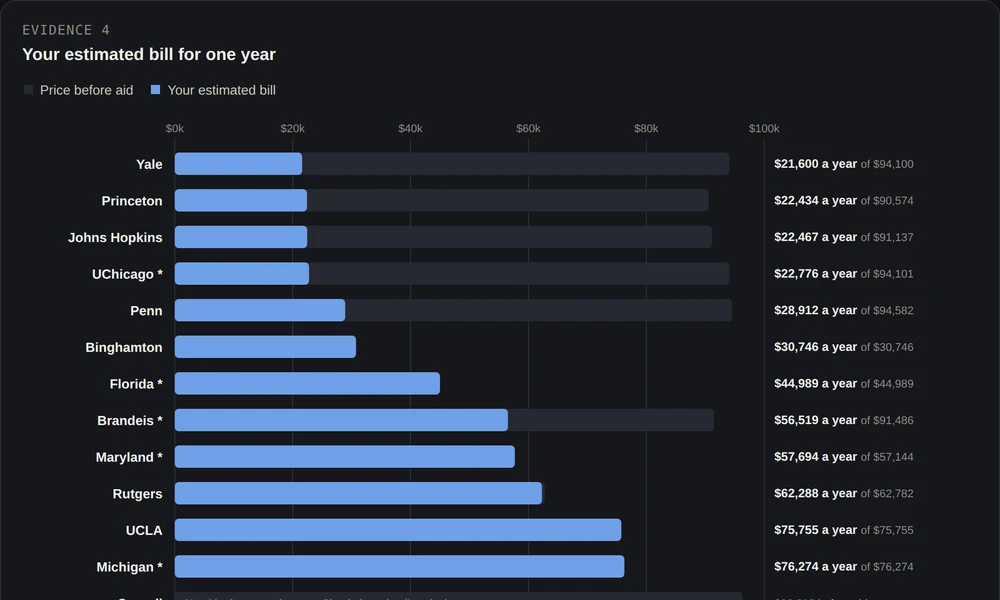
Task: Click Binghamton's blue estimated bill bar
Action: click(x=265, y=347)
